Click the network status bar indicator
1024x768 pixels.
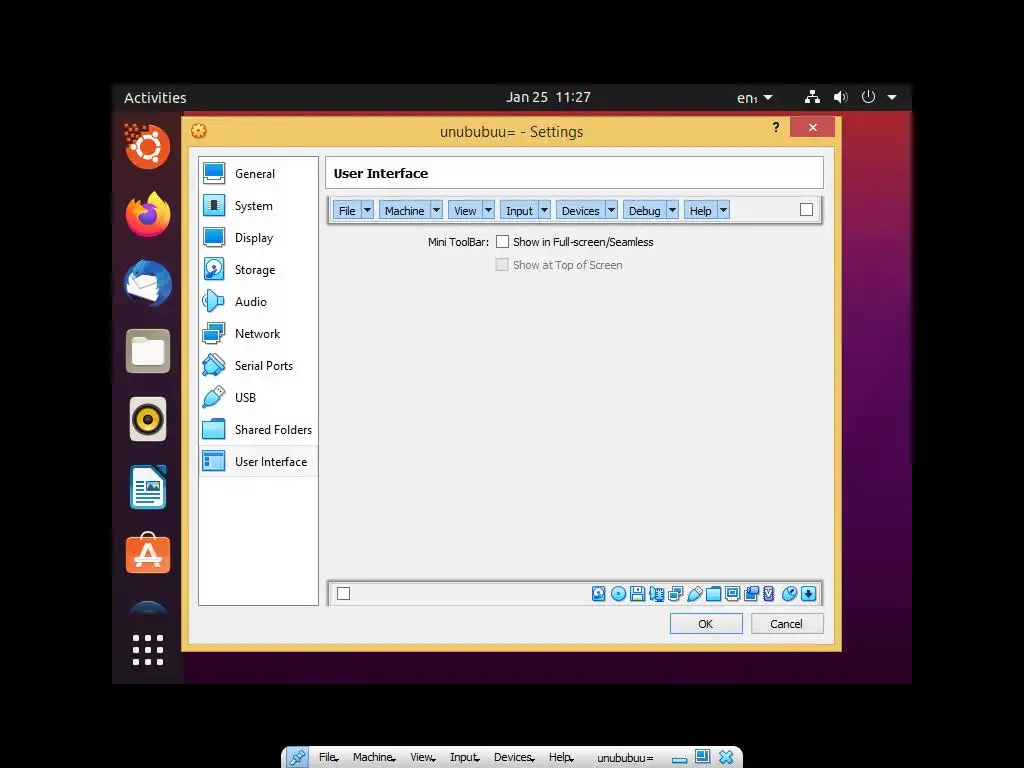pos(675,594)
